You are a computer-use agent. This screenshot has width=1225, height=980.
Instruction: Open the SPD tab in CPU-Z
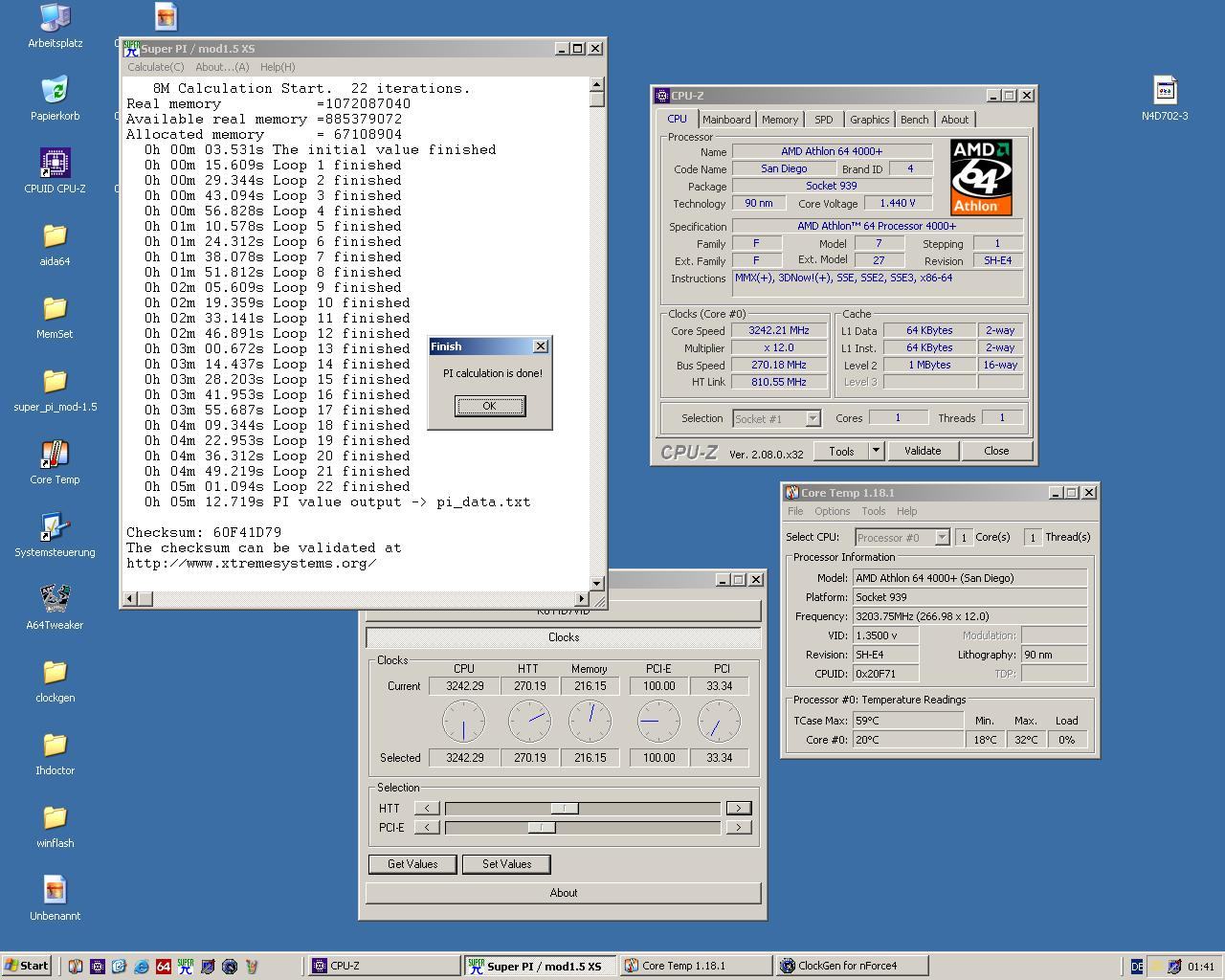(824, 120)
